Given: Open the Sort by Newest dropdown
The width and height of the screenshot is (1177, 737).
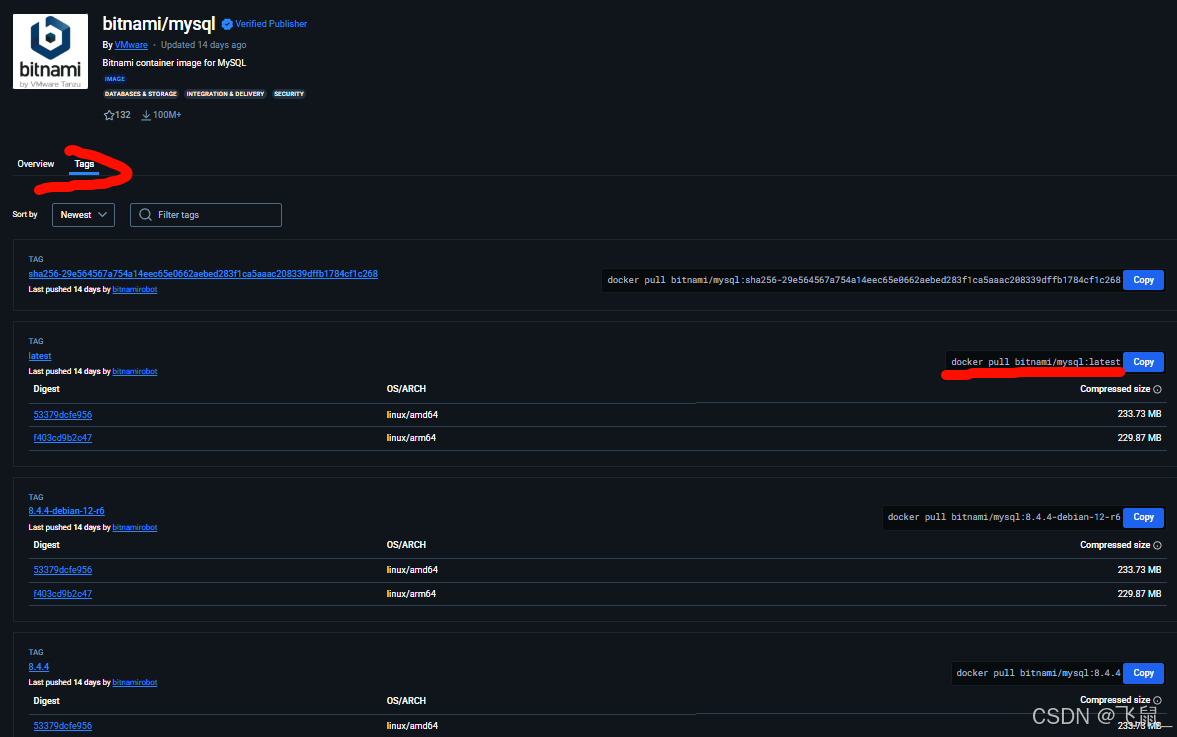Looking at the screenshot, I should click(x=83, y=215).
